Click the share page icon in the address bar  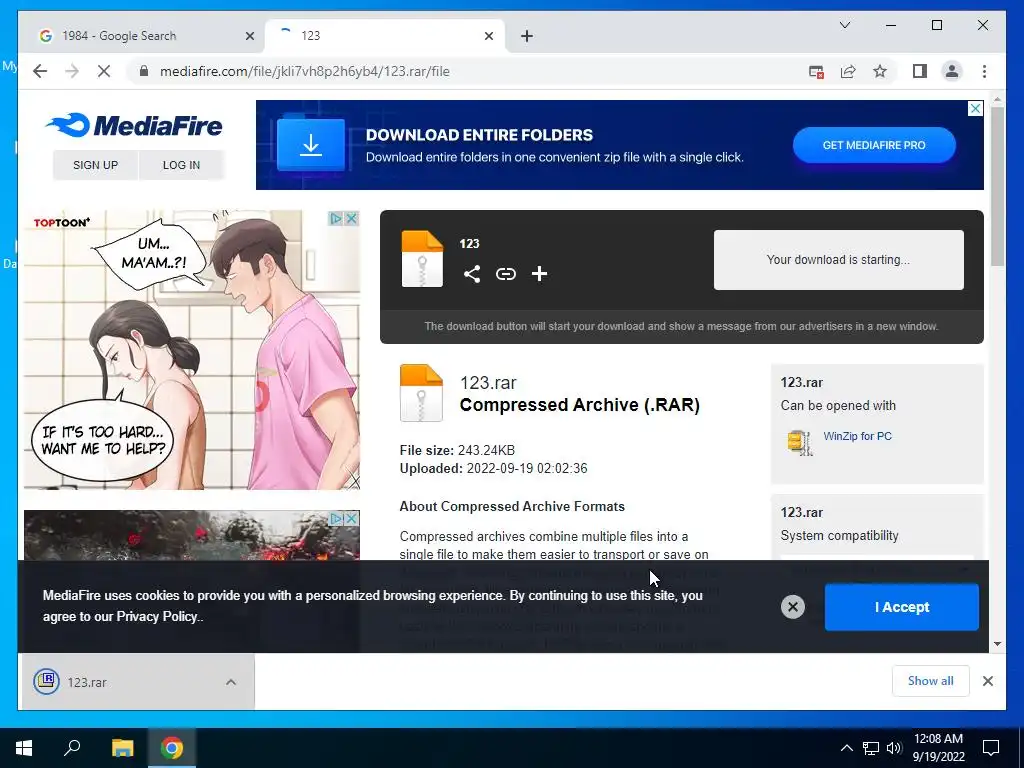pyautogui.click(x=848, y=72)
